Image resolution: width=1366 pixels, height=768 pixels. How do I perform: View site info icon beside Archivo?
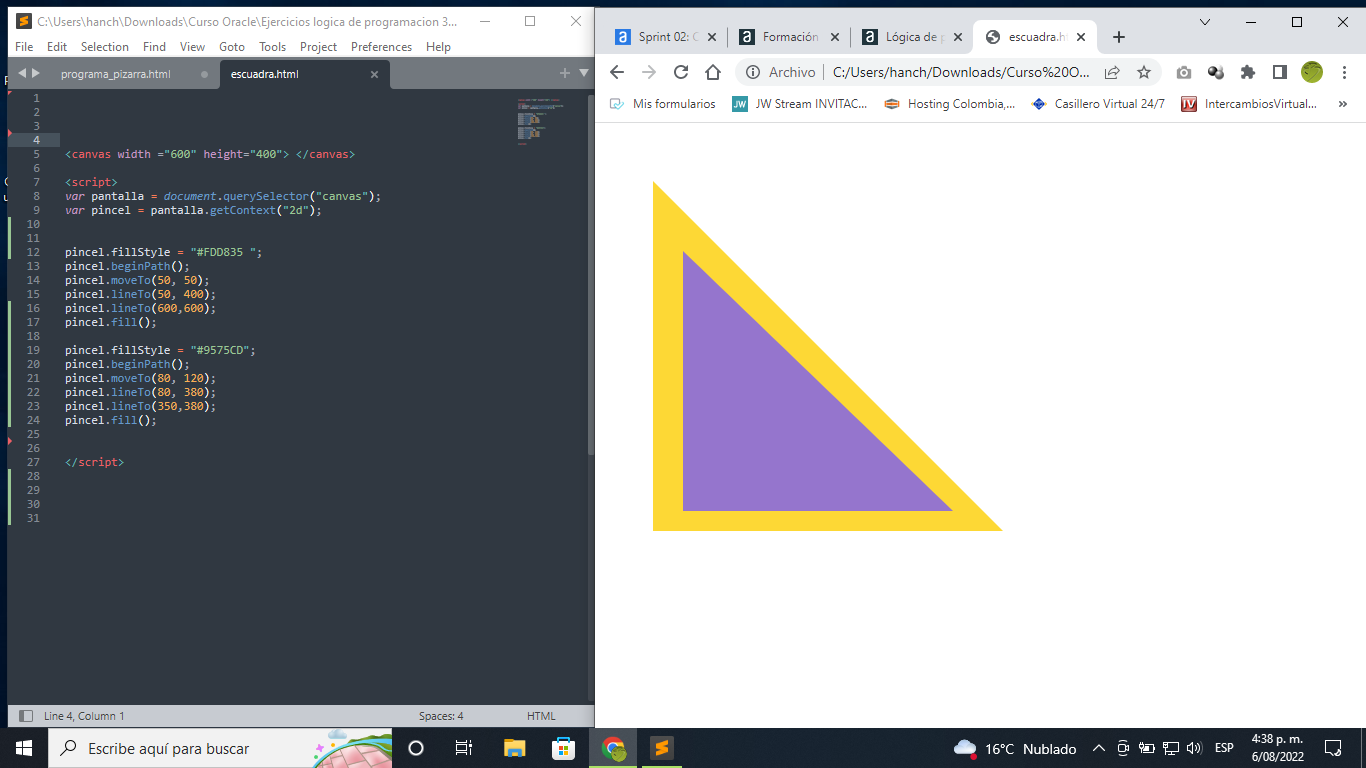pos(751,72)
